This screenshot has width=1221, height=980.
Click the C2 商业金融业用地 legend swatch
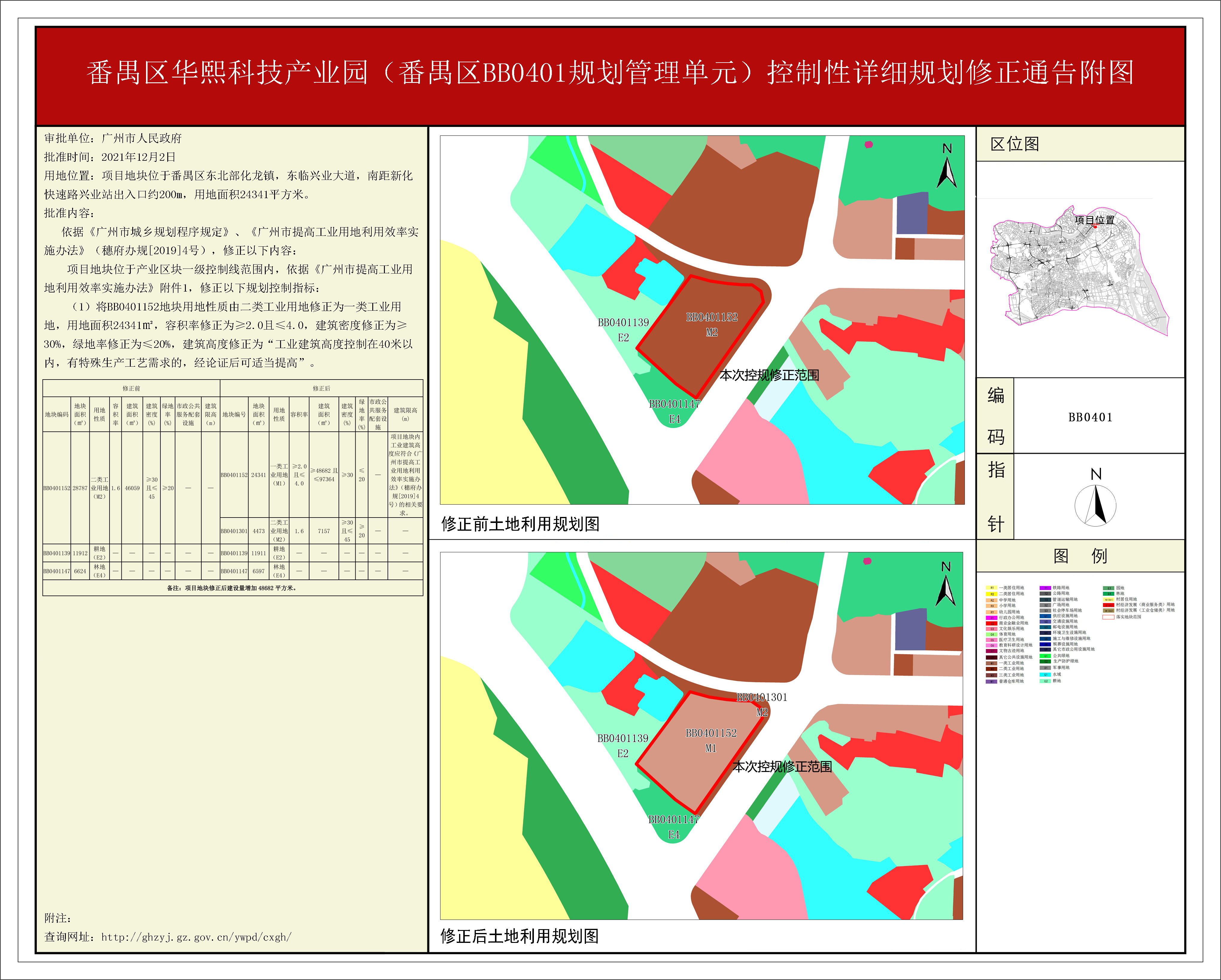click(992, 623)
